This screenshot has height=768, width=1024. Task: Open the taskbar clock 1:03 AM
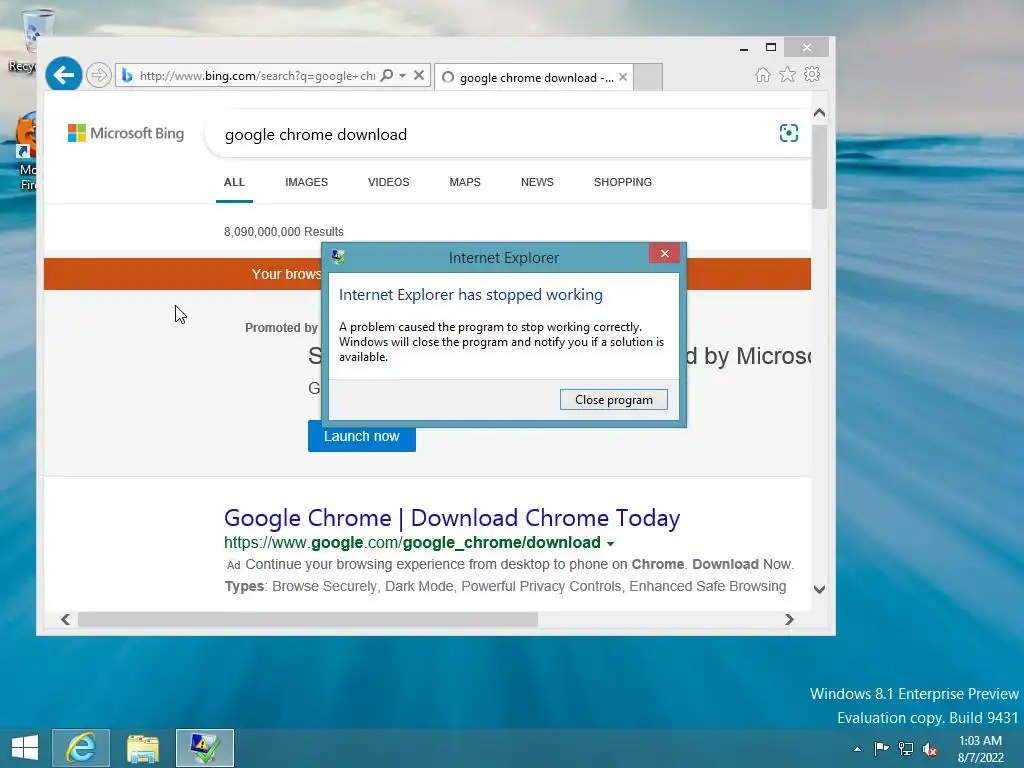(x=980, y=749)
